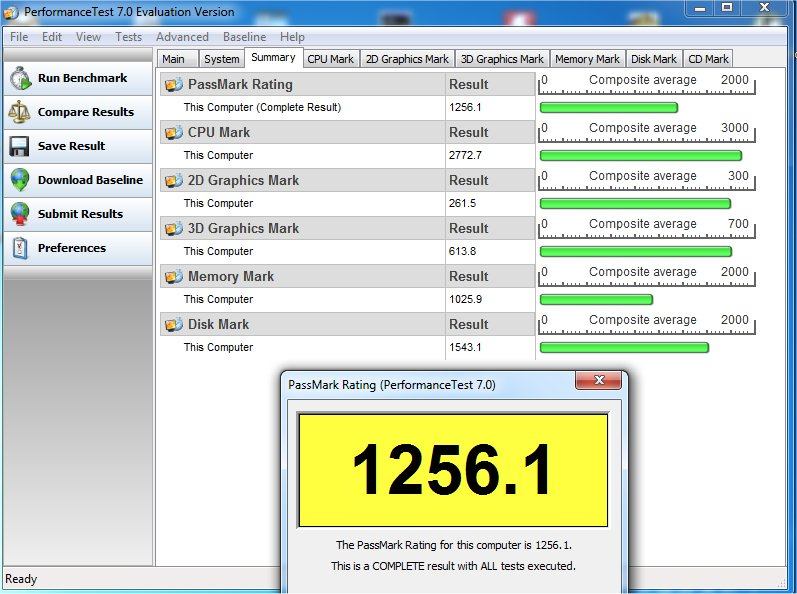The width and height of the screenshot is (797, 594).
Task: Click the Download Baseline button label
Action: pyautogui.click(x=90, y=180)
